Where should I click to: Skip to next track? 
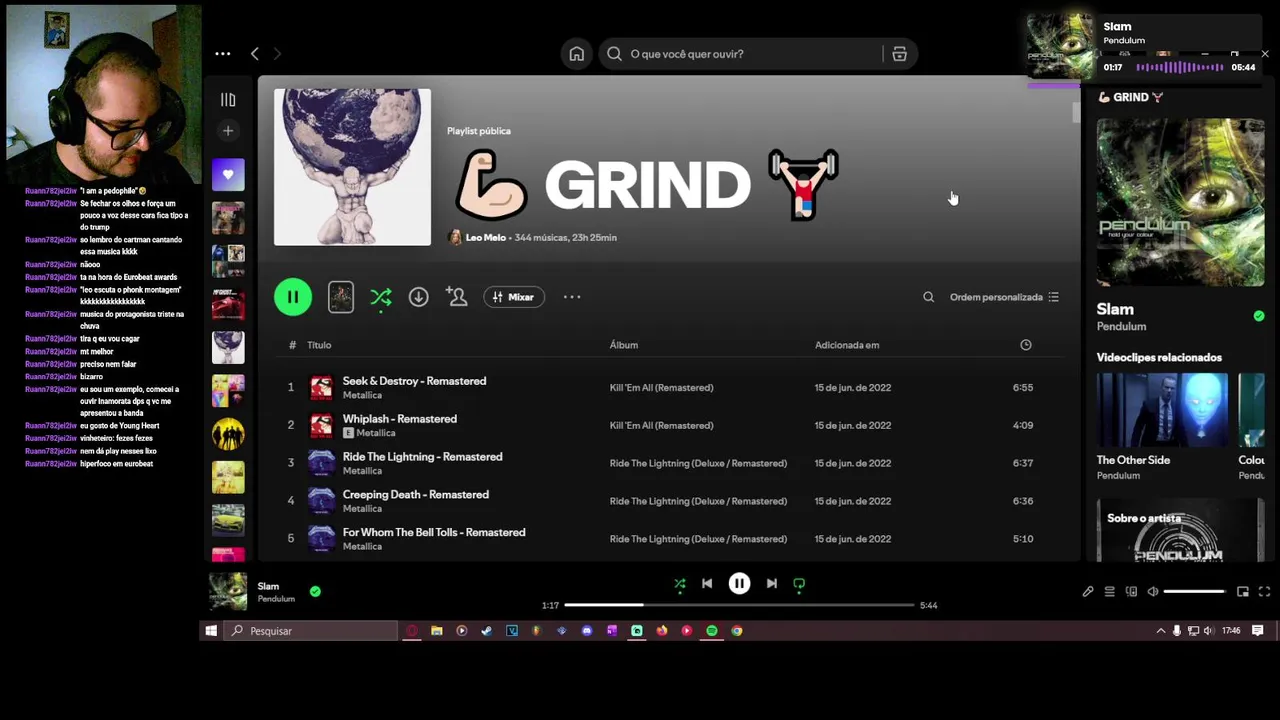pyautogui.click(x=771, y=584)
